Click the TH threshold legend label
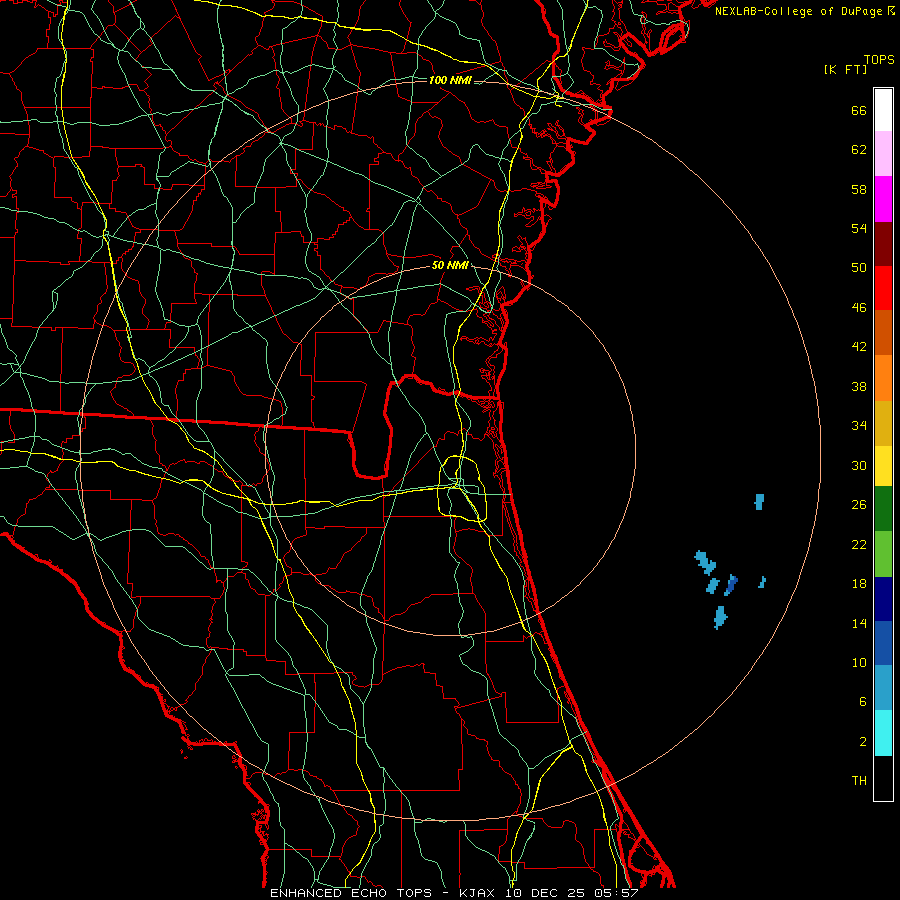Viewport: 900px width, 900px height. (x=859, y=781)
